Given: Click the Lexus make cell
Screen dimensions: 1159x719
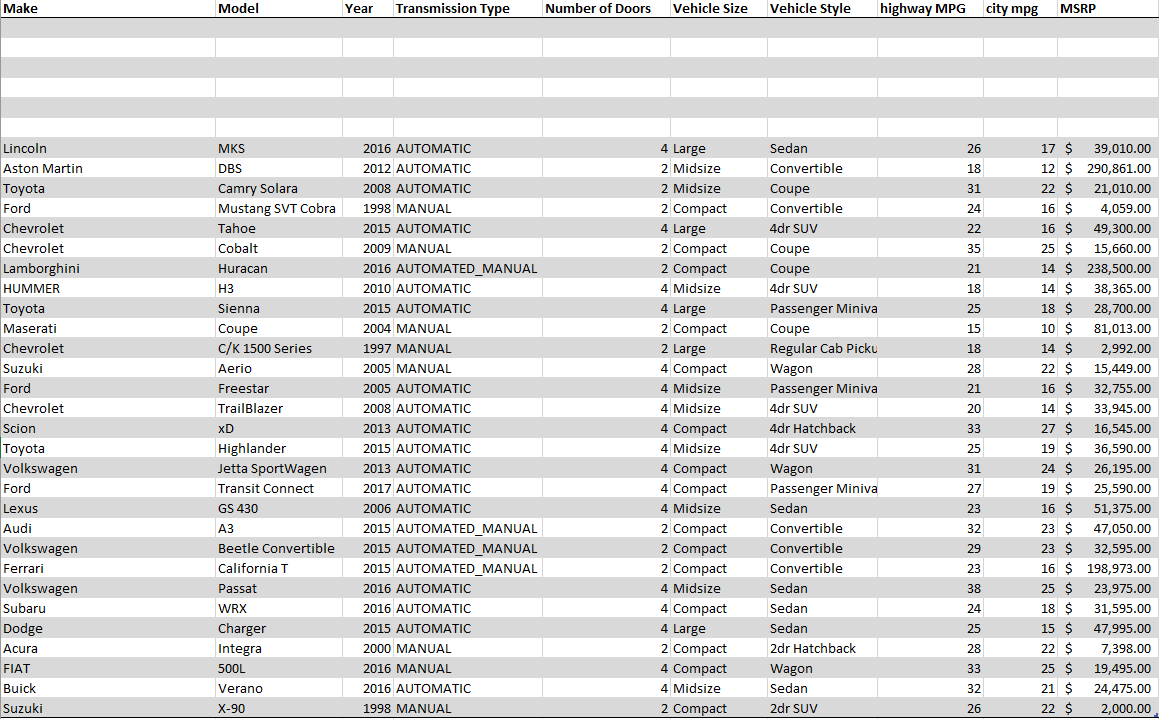Looking at the screenshot, I should click(x=108, y=508).
